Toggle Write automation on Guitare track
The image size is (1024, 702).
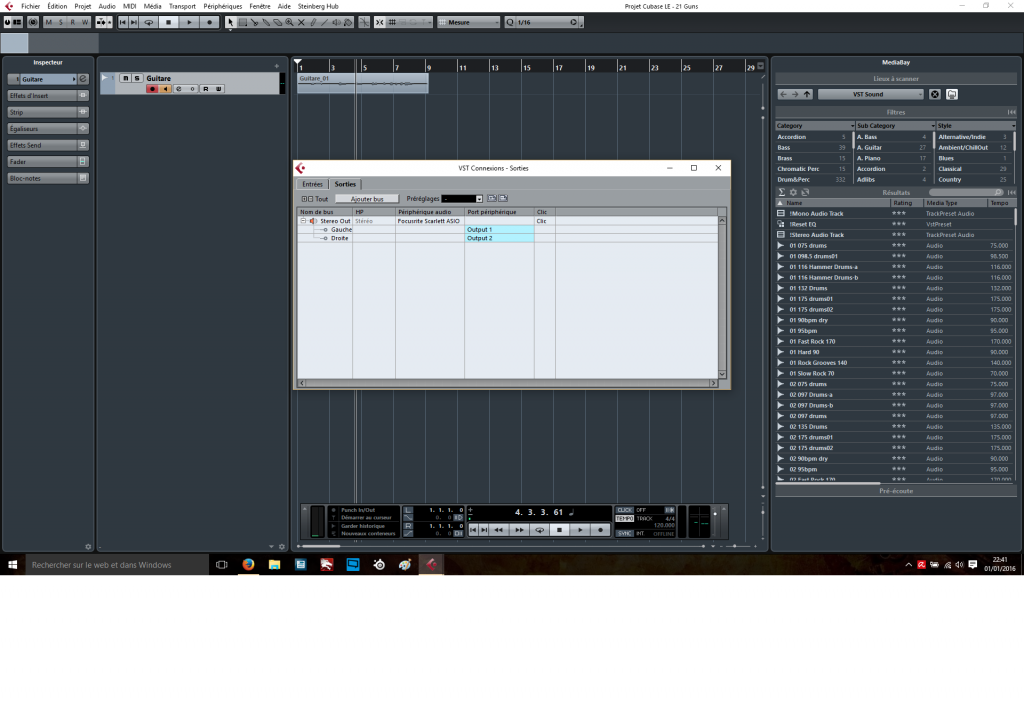click(x=219, y=89)
